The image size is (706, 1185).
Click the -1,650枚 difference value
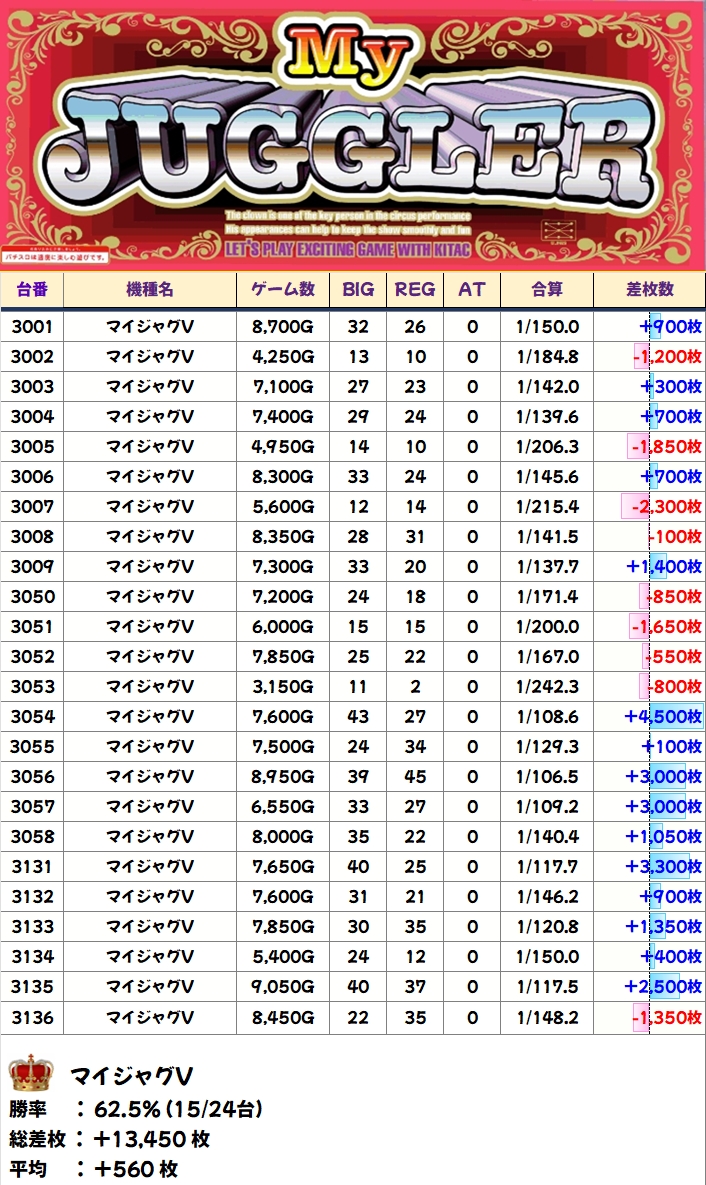click(667, 627)
